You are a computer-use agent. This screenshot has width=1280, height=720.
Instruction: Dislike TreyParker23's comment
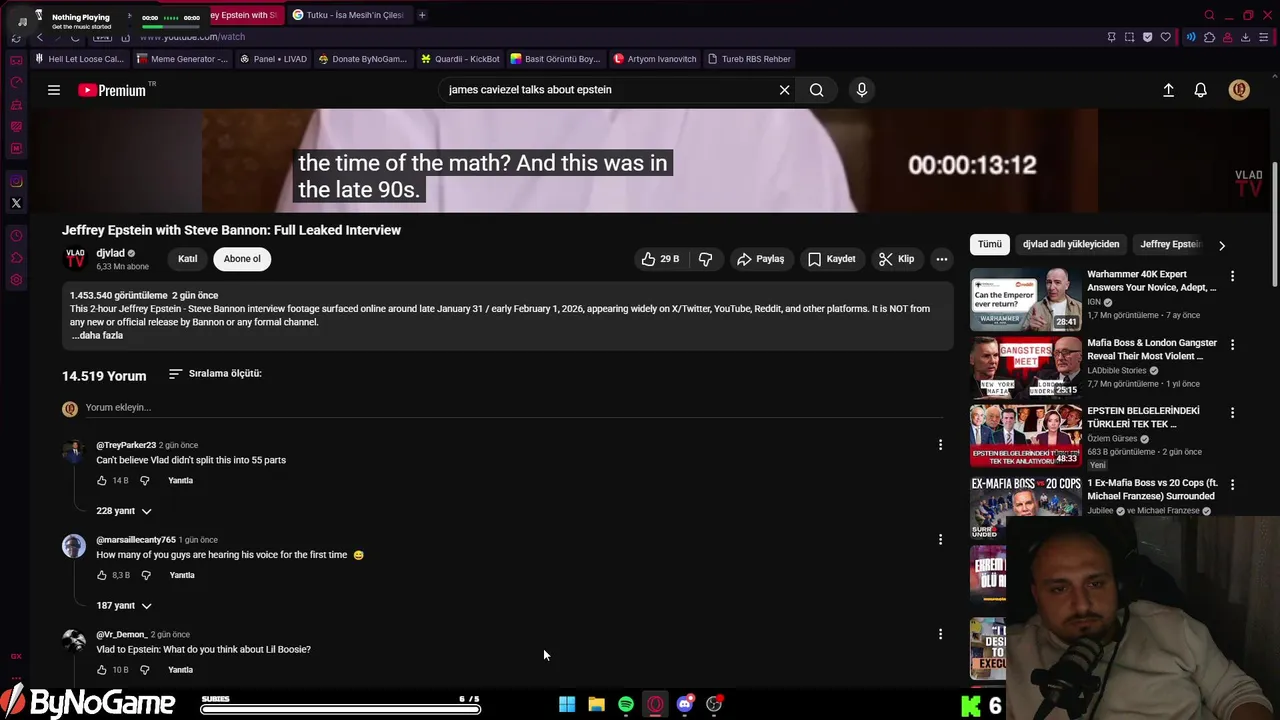[144, 481]
